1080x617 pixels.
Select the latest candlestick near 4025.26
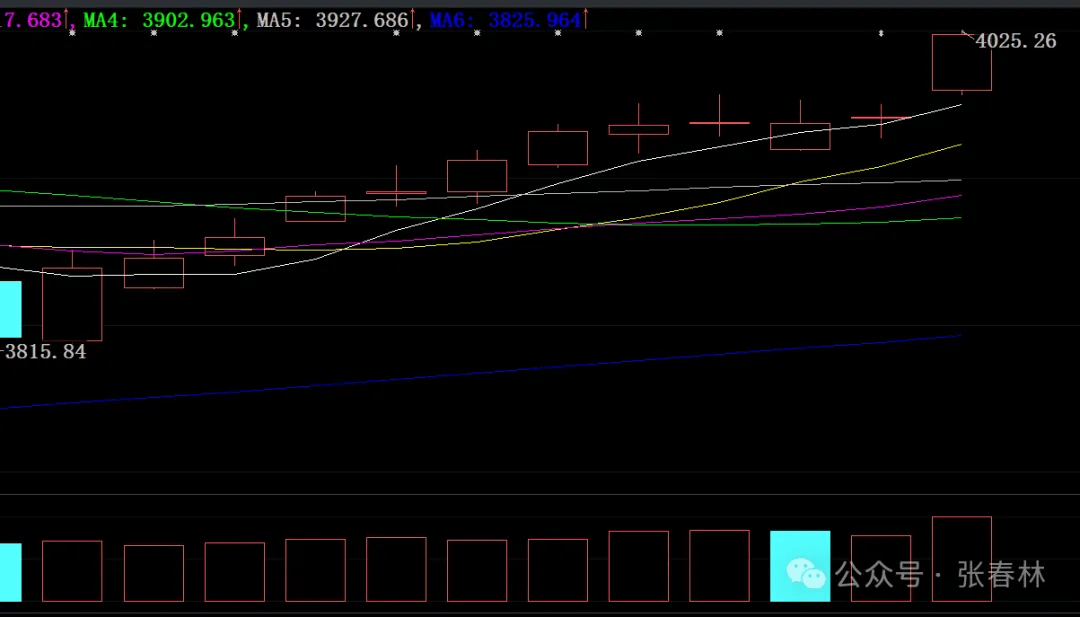pos(961,62)
